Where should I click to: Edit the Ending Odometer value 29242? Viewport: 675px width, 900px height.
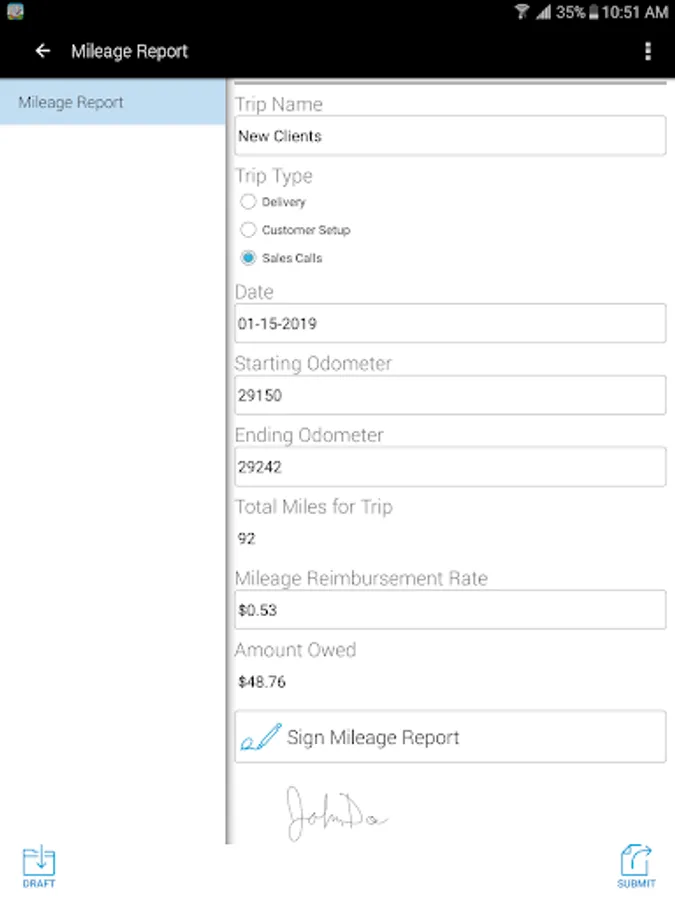pyautogui.click(x=450, y=467)
